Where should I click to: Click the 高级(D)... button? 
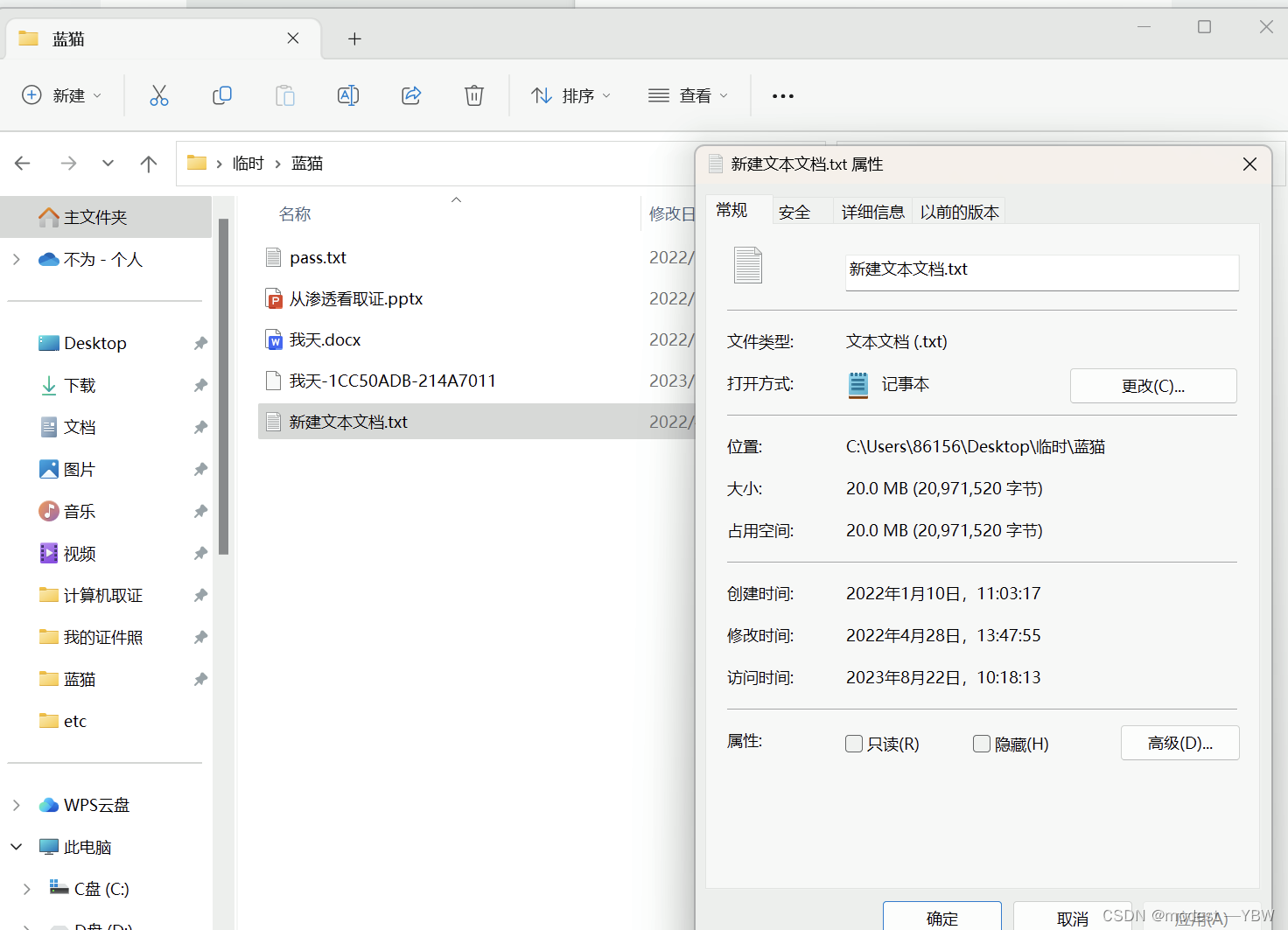pyautogui.click(x=1179, y=743)
